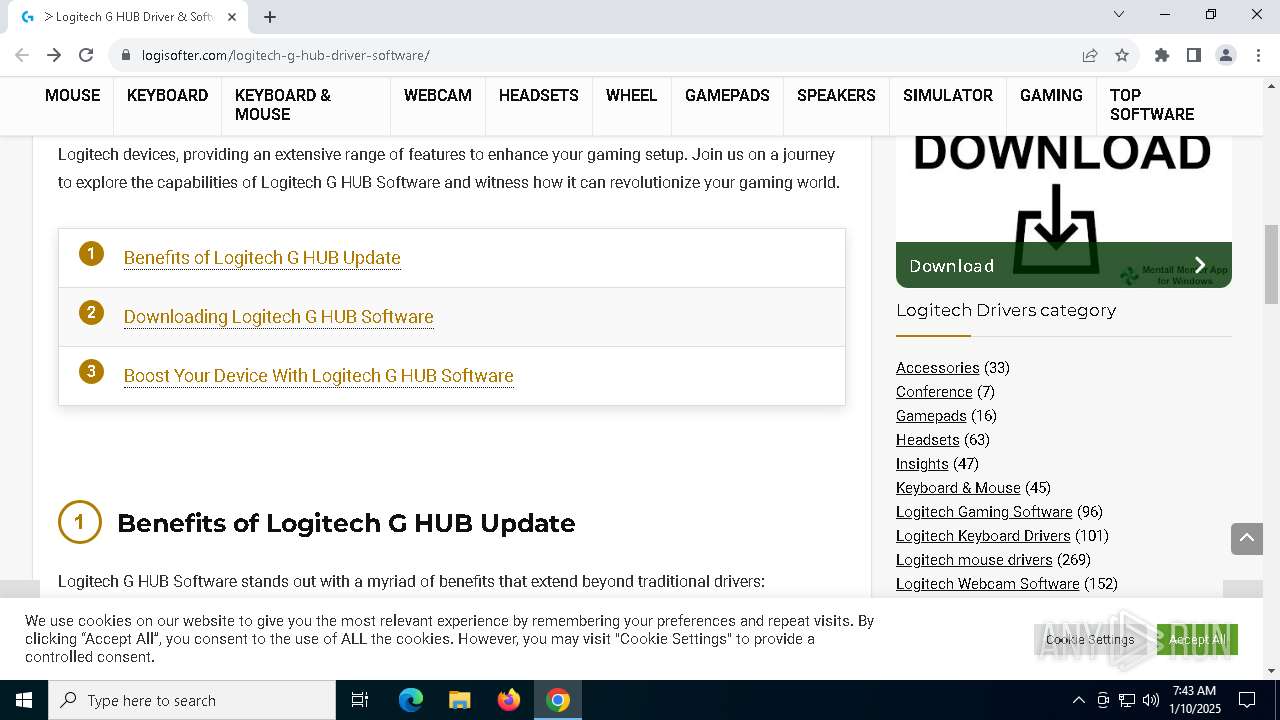The height and width of the screenshot is (720, 1280).
Task: Open a new tab with plus button
Action: (270, 16)
